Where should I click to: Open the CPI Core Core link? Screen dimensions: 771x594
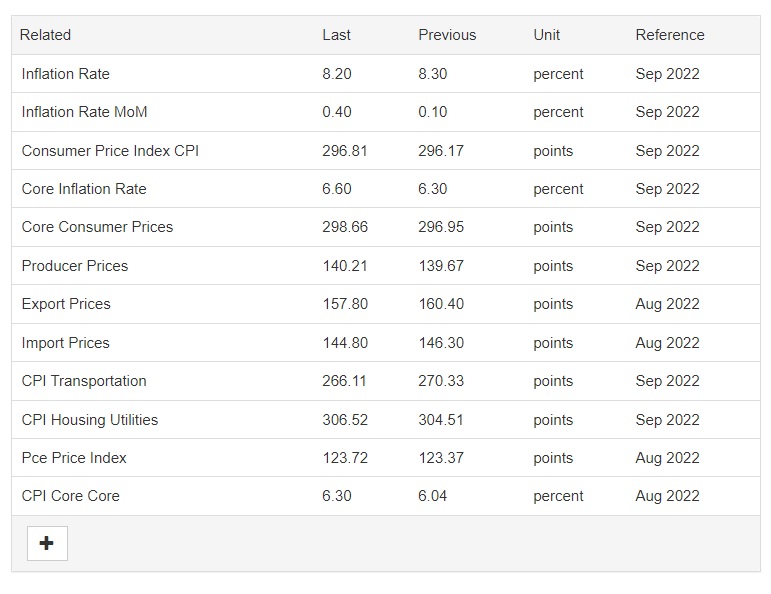coord(70,496)
